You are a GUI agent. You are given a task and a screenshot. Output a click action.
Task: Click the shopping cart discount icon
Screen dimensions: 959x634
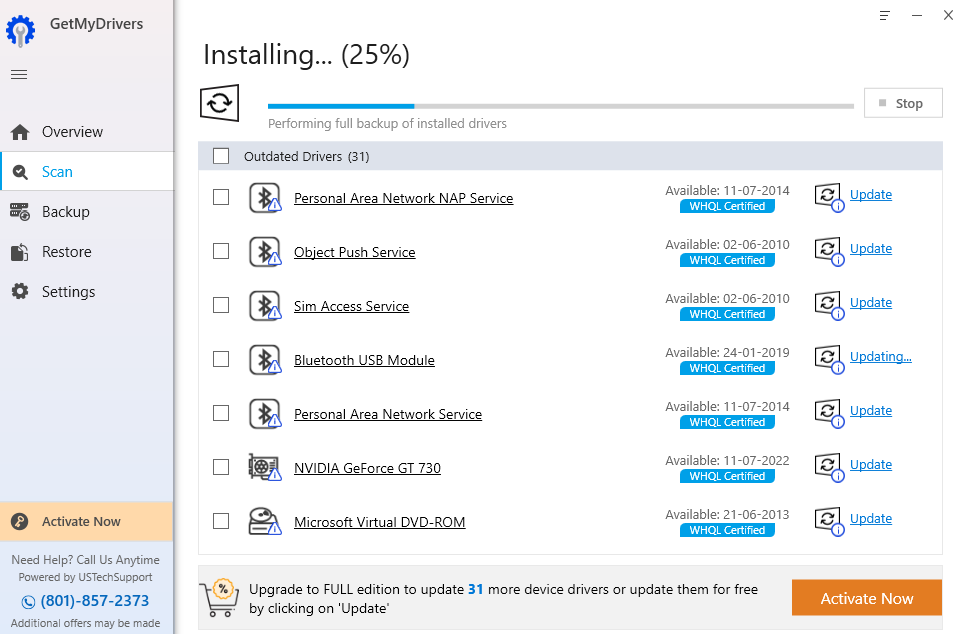(x=221, y=596)
